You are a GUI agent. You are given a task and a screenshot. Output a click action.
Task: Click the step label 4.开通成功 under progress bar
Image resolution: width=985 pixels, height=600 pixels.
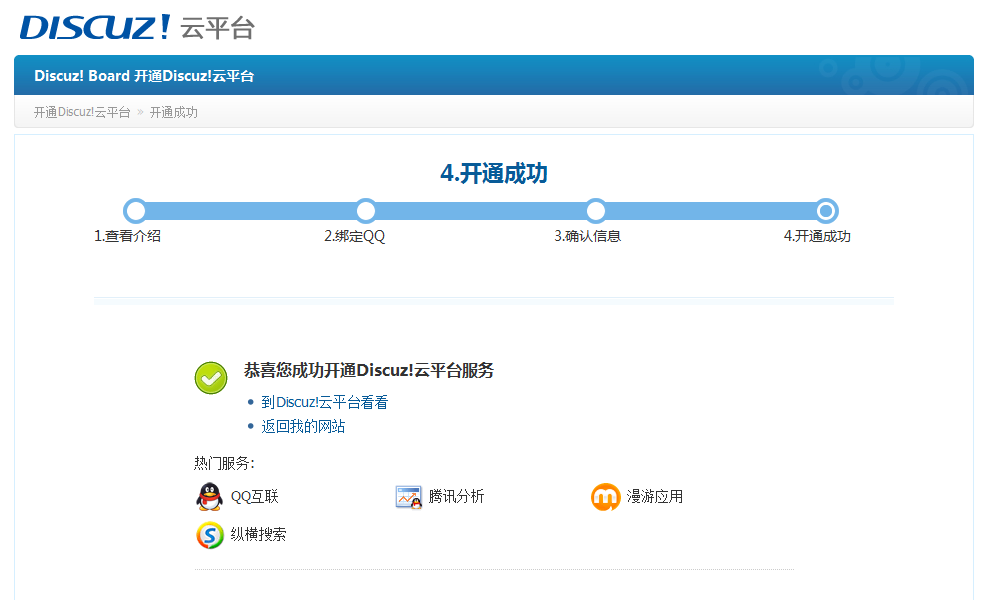[817, 236]
